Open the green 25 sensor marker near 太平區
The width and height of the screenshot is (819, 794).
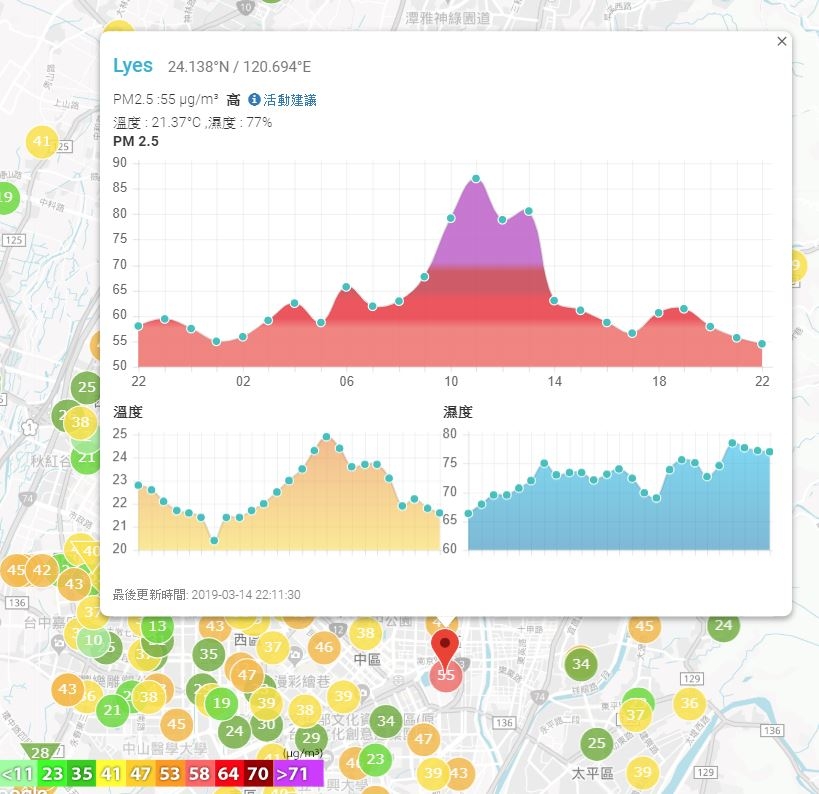(596, 743)
